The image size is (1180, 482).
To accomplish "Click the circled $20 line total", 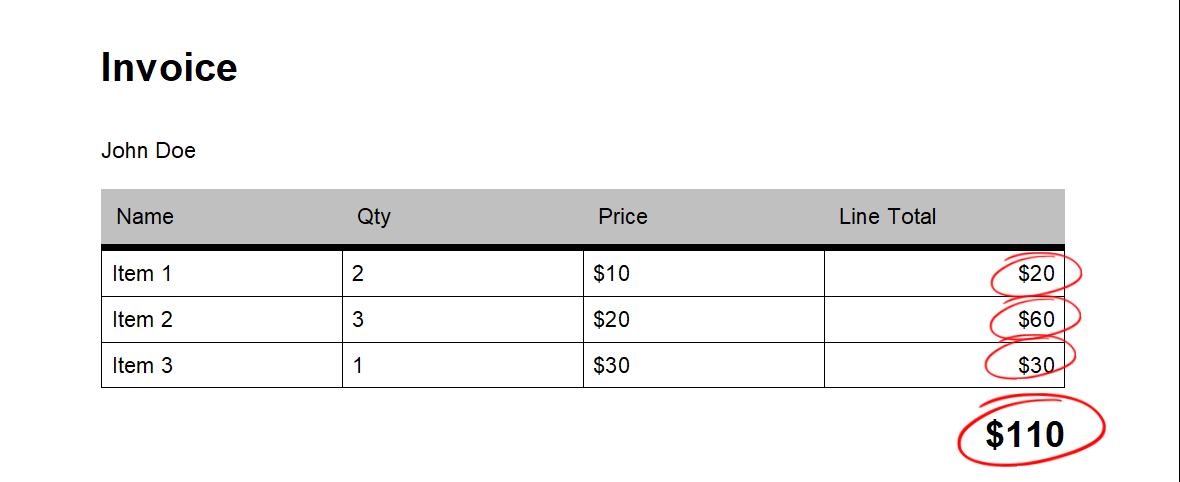I will click(1036, 273).
